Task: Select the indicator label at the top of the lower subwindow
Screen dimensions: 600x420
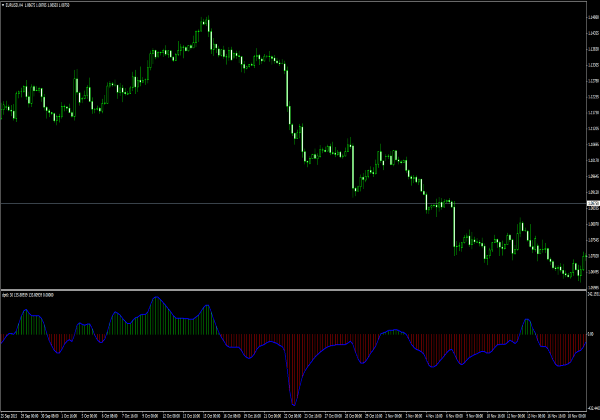Action: click(x=28, y=295)
